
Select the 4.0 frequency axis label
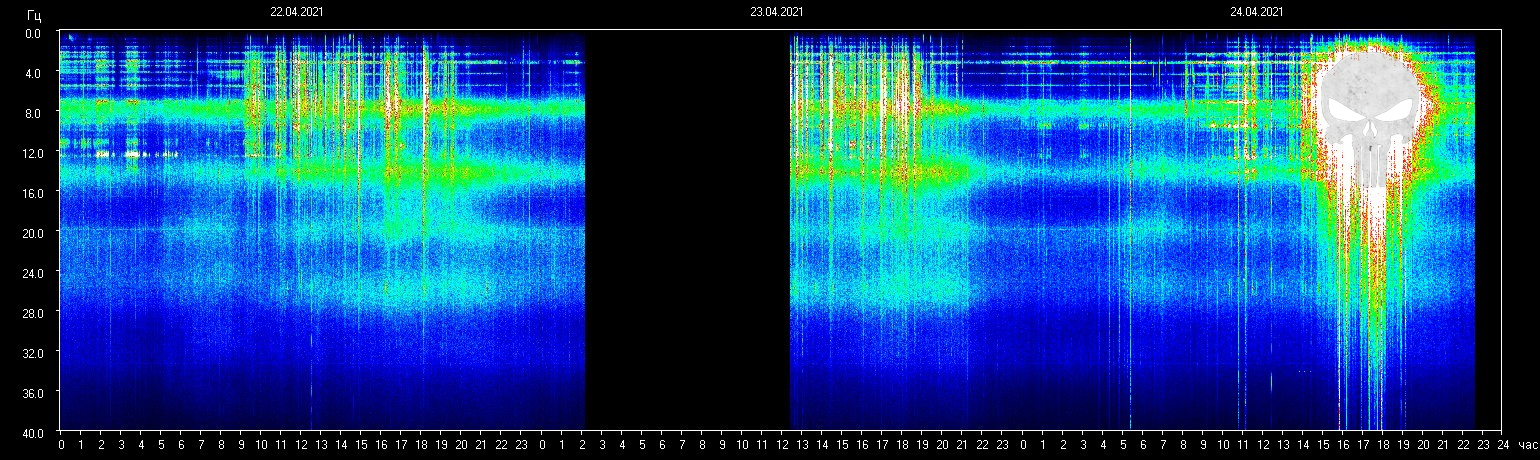(x=34, y=73)
